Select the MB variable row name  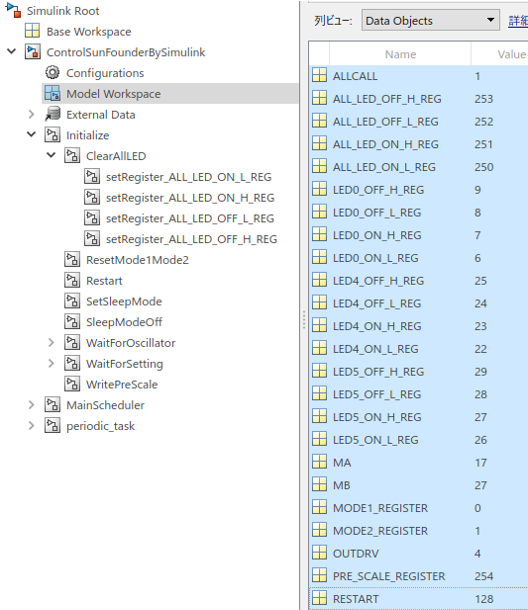point(342,485)
